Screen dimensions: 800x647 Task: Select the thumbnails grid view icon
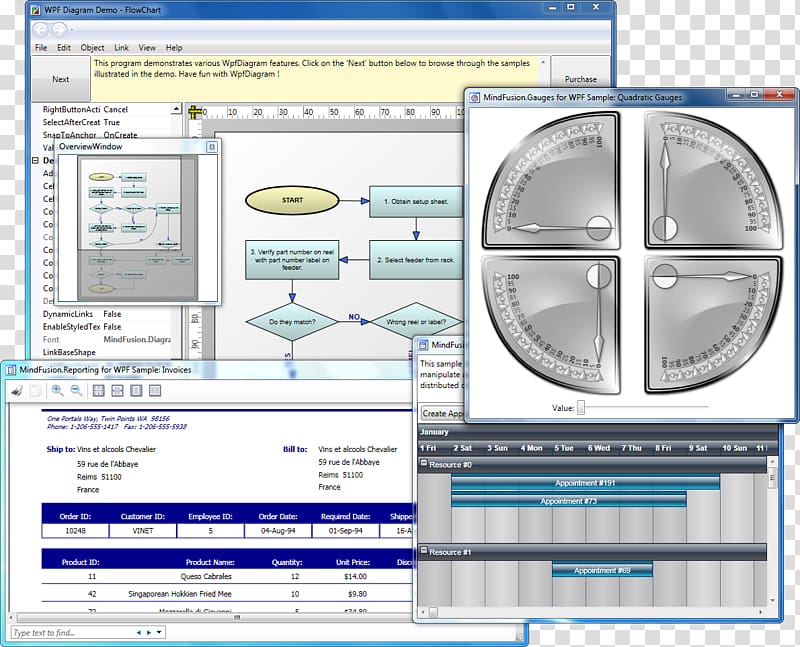point(98,391)
